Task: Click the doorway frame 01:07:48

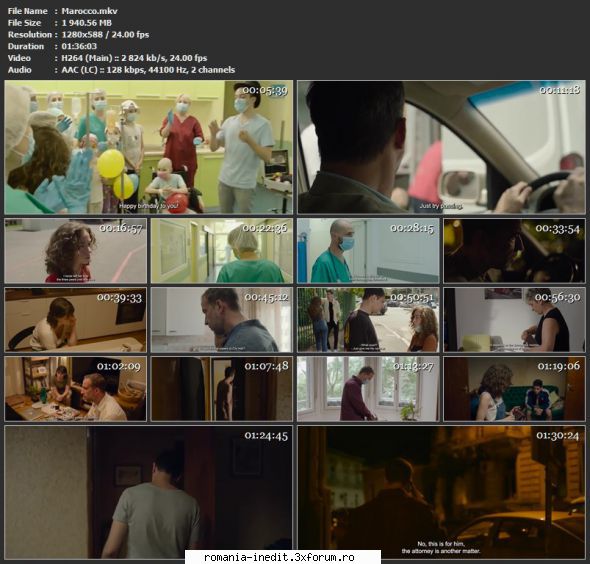Action: coord(222,389)
